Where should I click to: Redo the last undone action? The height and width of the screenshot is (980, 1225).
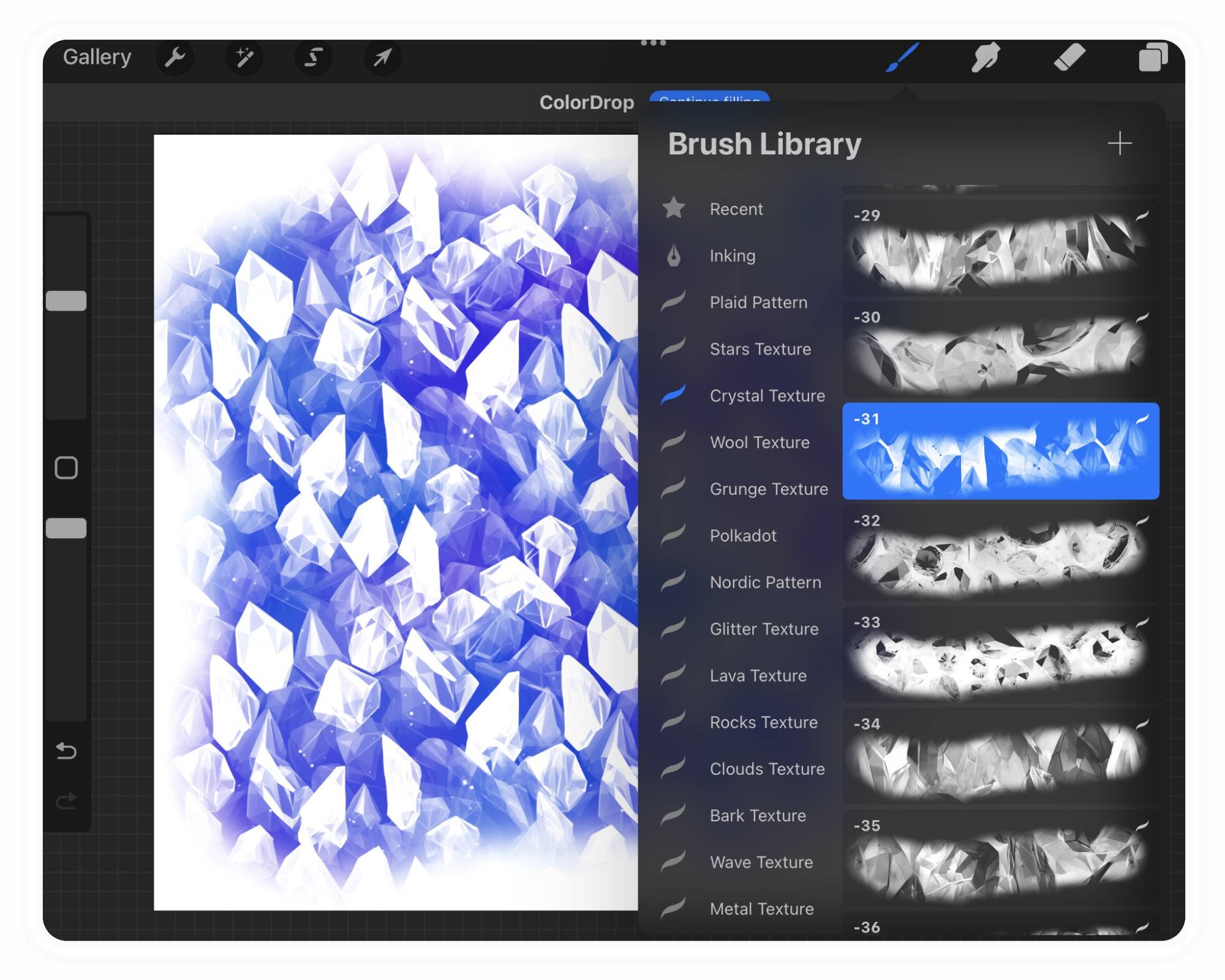coord(66,801)
